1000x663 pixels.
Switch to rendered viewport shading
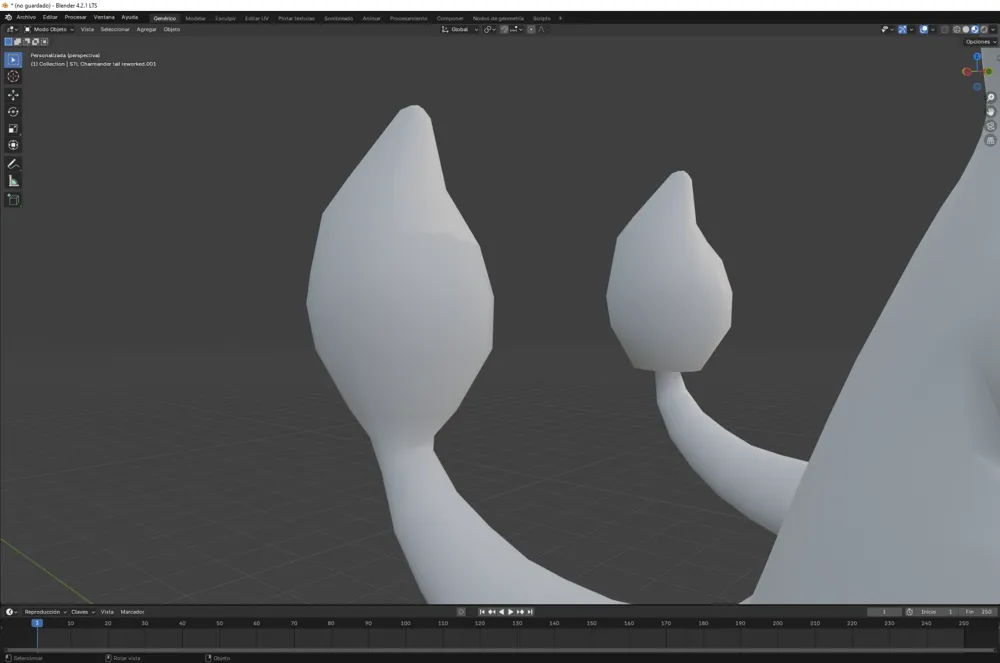984,29
